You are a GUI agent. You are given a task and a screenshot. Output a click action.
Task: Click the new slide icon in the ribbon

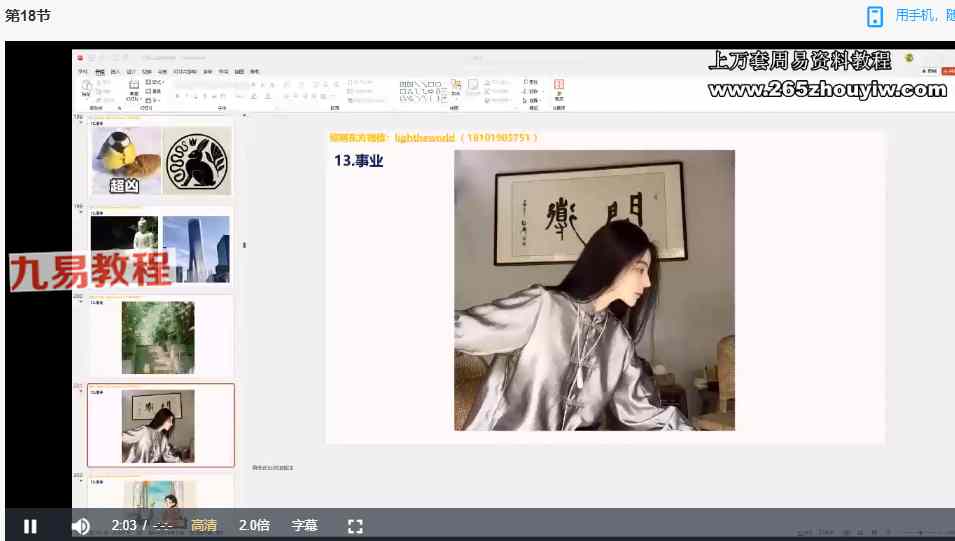[133, 91]
